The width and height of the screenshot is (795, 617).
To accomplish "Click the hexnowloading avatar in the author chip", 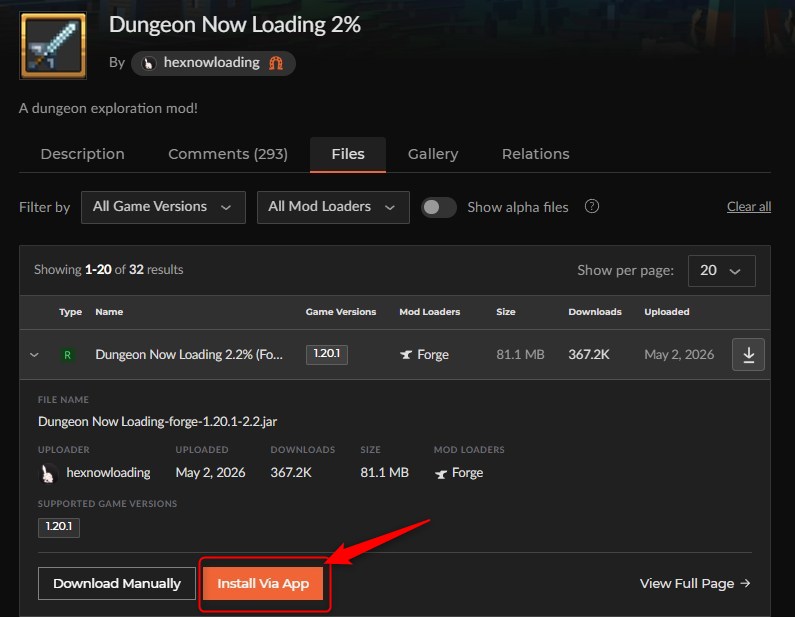I will [148, 63].
